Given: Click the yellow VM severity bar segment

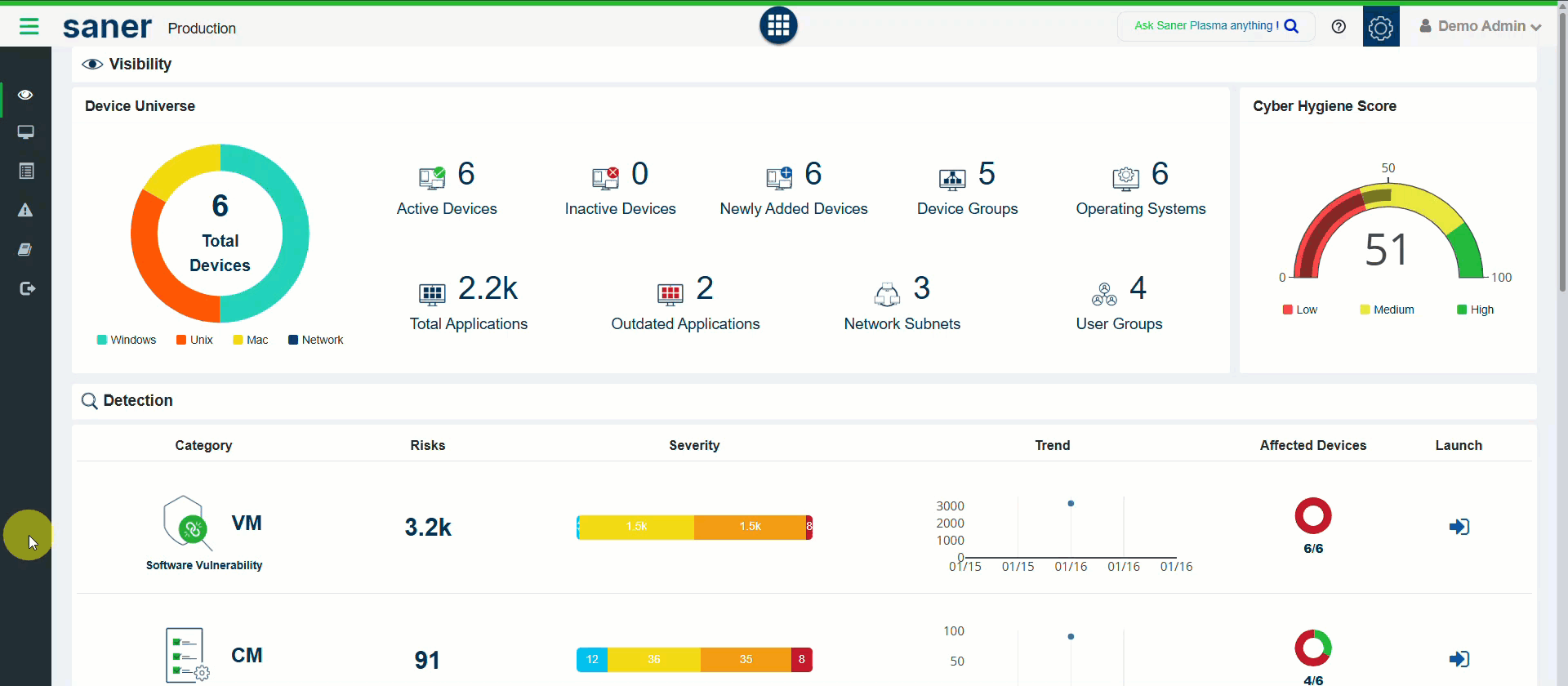Looking at the screenshot, I should click(636, 527).
